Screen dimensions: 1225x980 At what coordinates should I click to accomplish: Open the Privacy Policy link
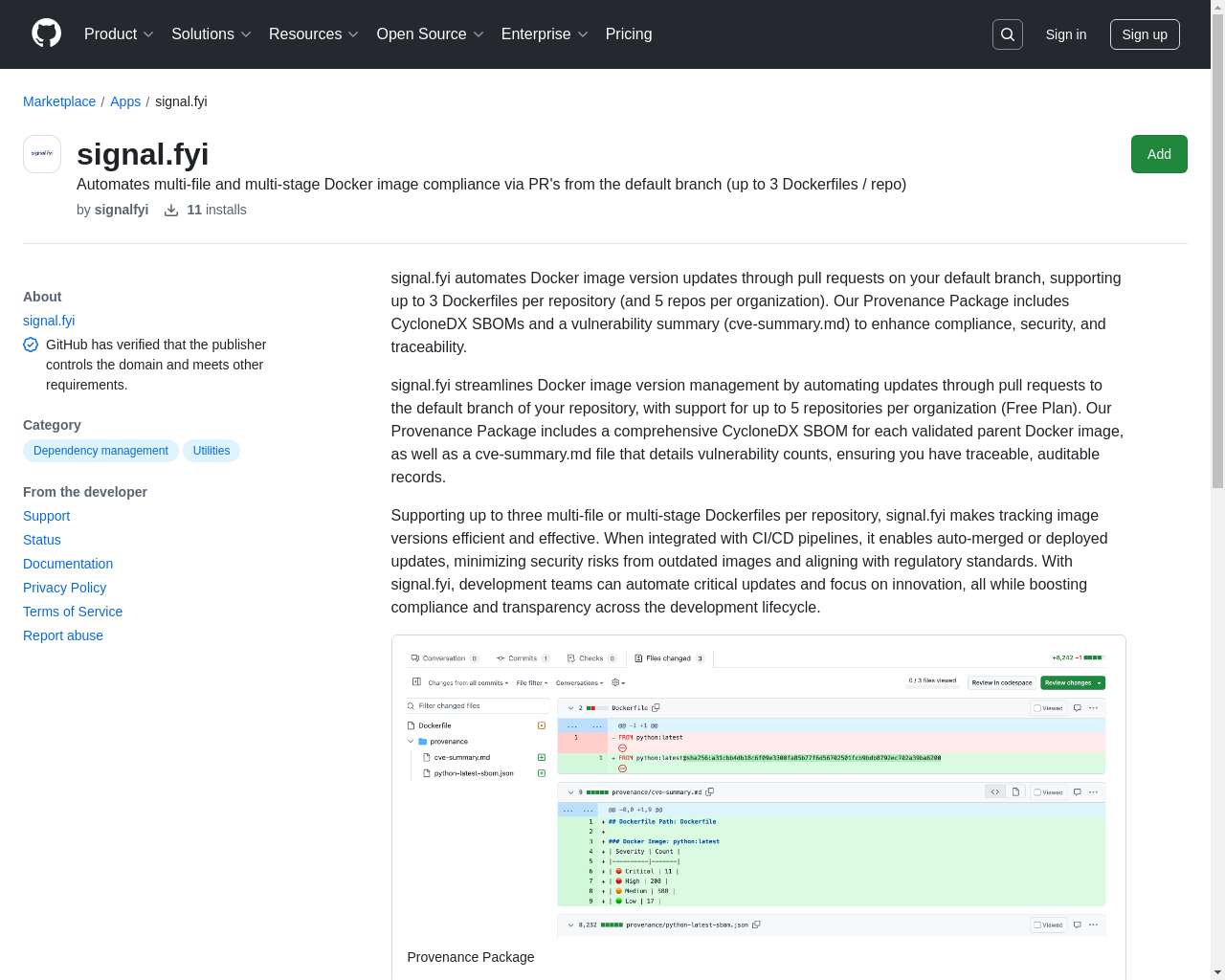(64, 588)
